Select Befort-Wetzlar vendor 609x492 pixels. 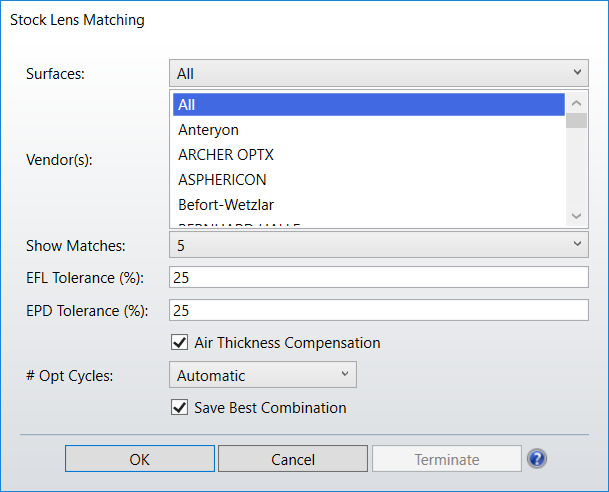pos(369,205)
